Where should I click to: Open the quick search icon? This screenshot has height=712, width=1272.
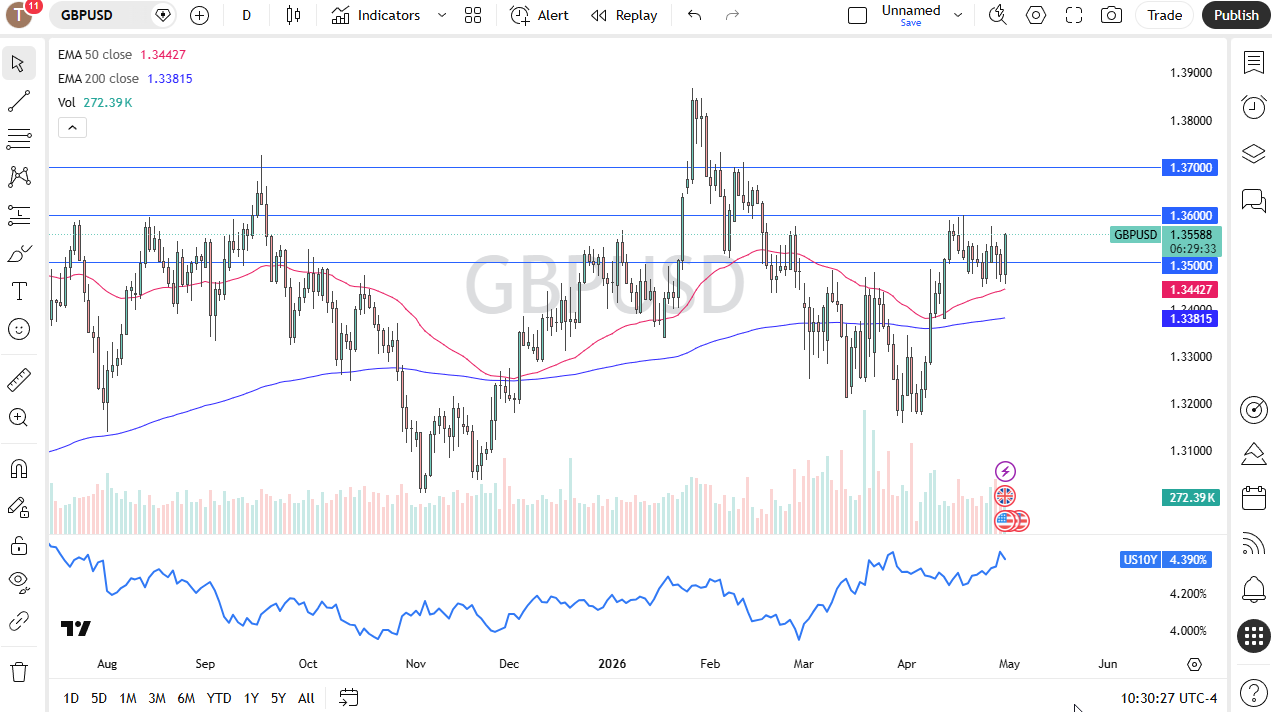coord(998,15)
